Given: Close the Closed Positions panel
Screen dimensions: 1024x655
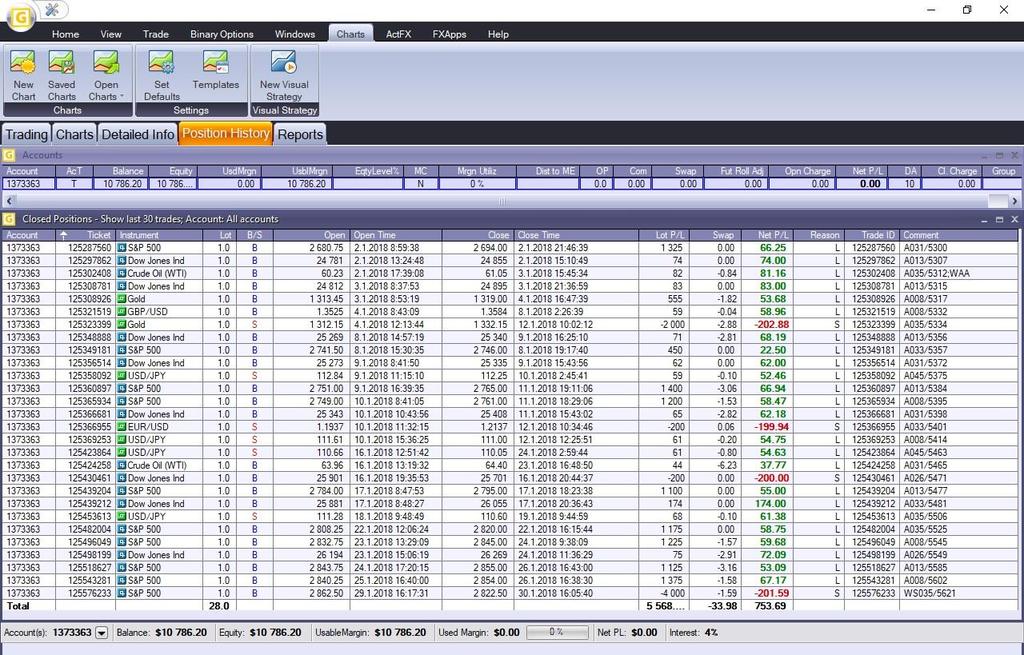Looking at the screenshot, I should tap(1014, 220).
